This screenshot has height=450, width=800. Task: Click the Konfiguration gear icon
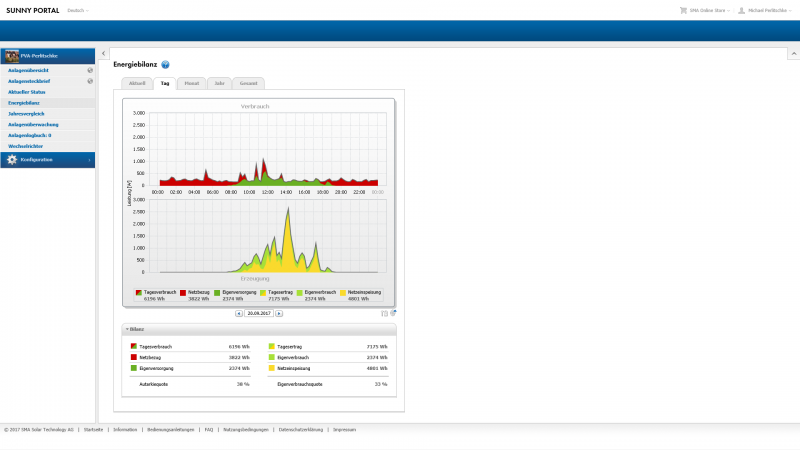tap(12, 160)
